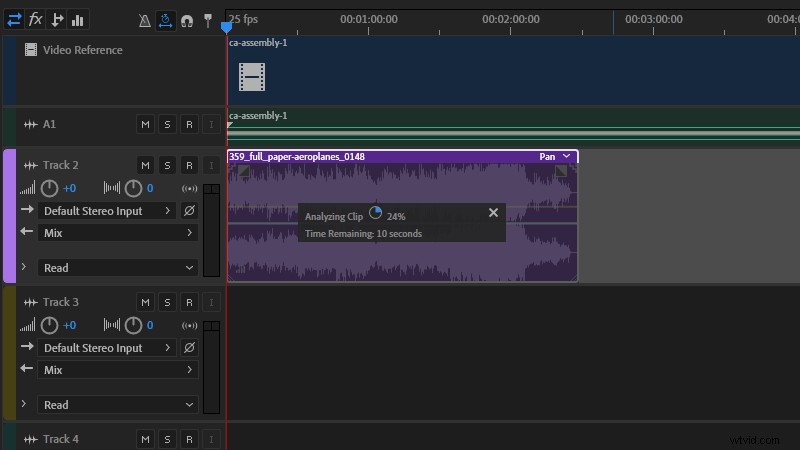Click timeline ruler at 00:03:00:00
Viewport: 800px width, 450px height.
pos(654,19)
